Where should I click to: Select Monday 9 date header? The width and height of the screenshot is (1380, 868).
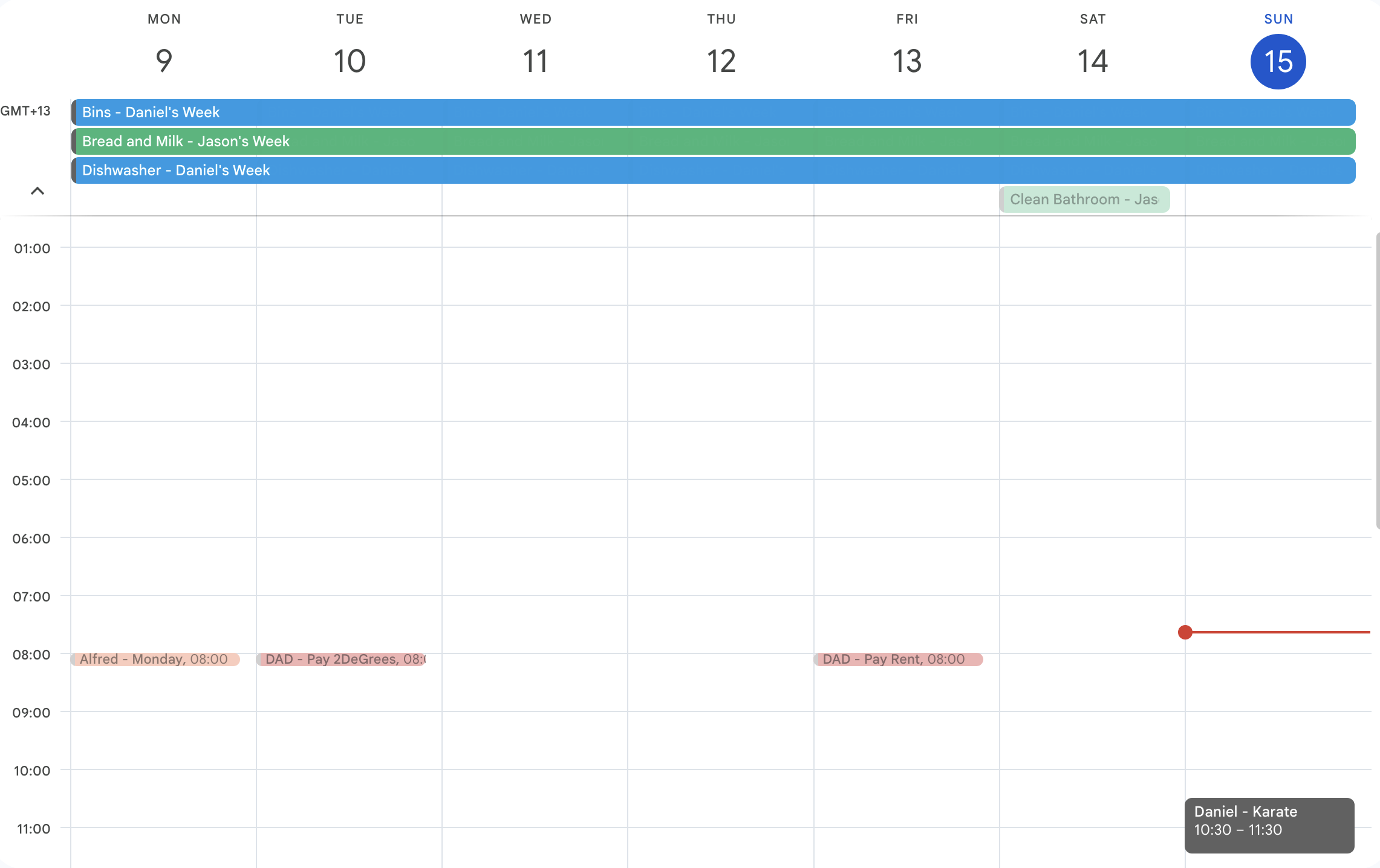coord(164,61)
